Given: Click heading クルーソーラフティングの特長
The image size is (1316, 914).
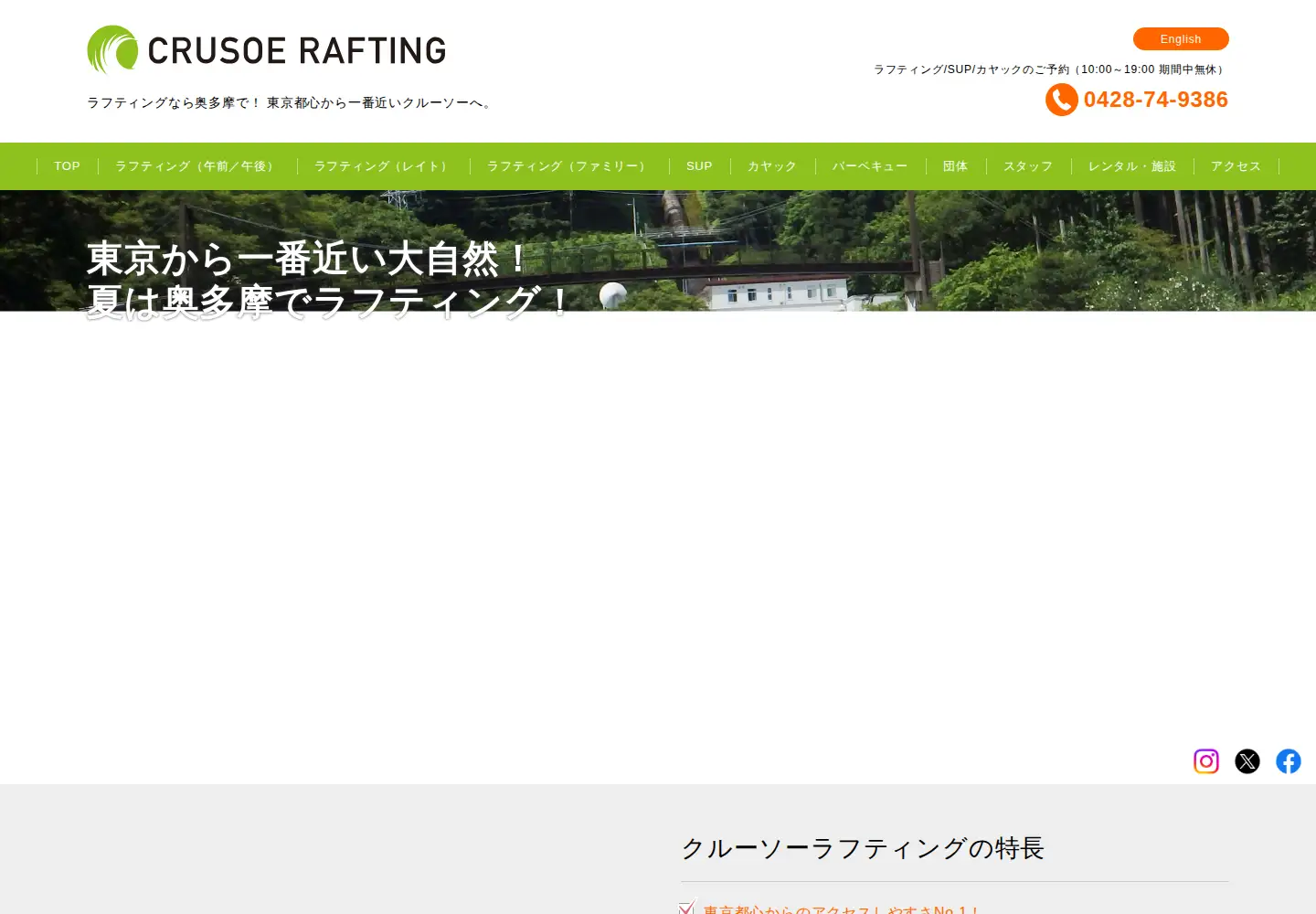Looking at the screenshot, I should click(863, 848).
